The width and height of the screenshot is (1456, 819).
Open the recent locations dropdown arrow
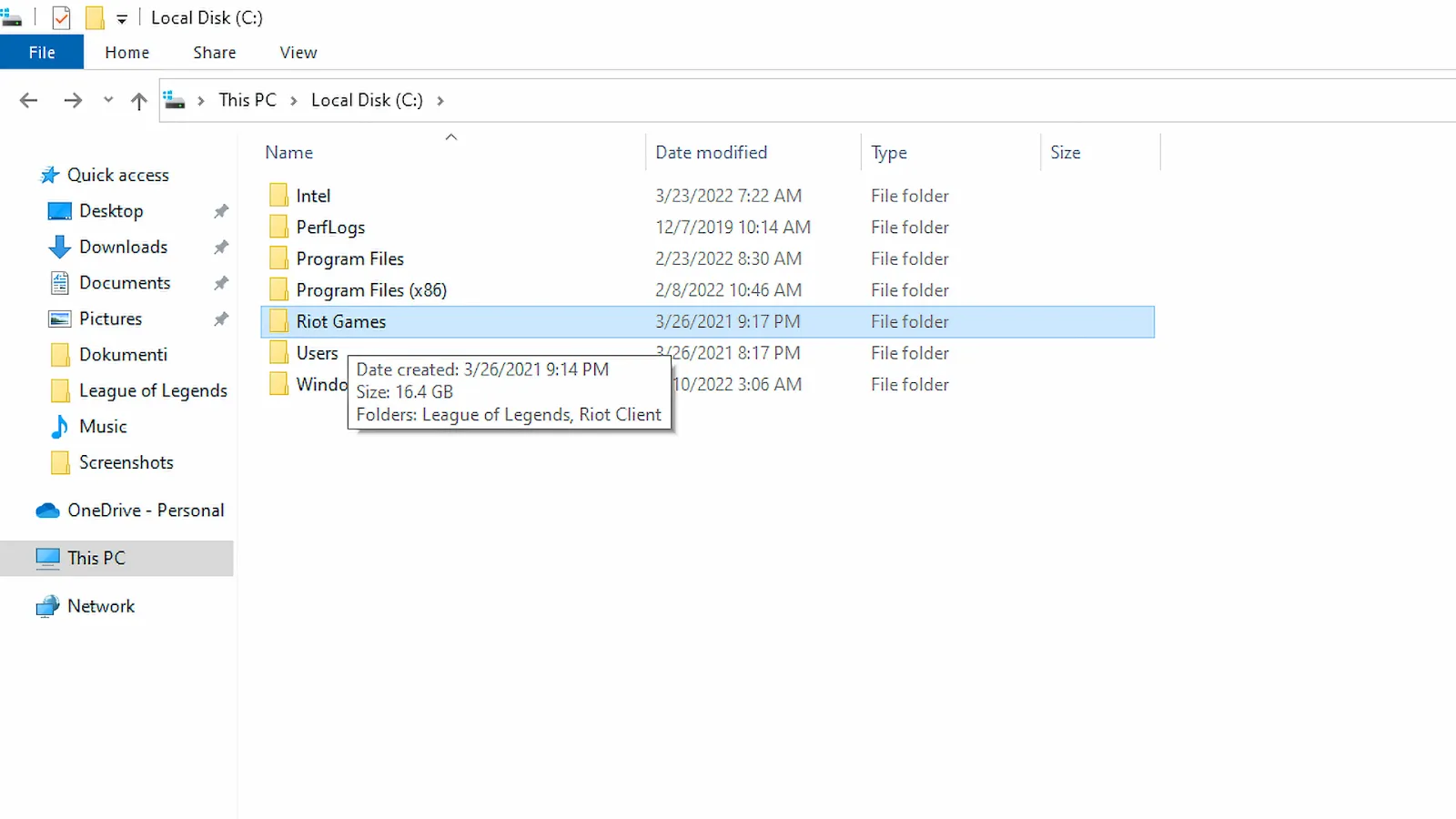pyautogui.click(x=108, y=100)
